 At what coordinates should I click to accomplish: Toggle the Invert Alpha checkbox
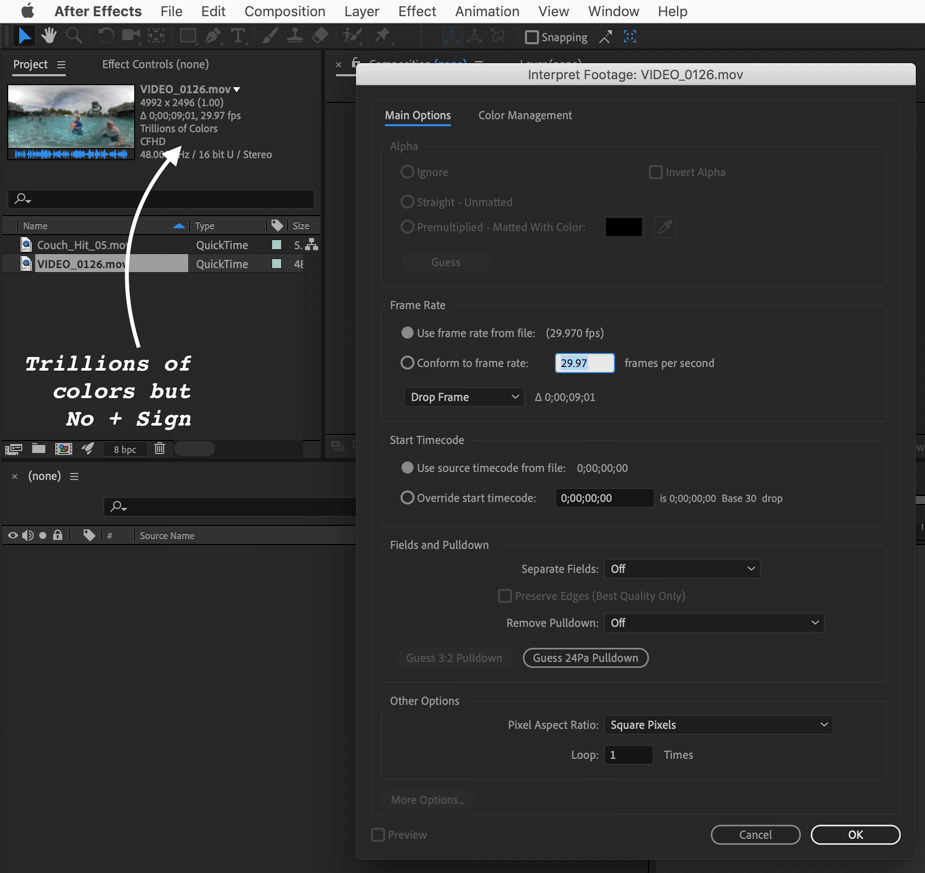[655, 172]
